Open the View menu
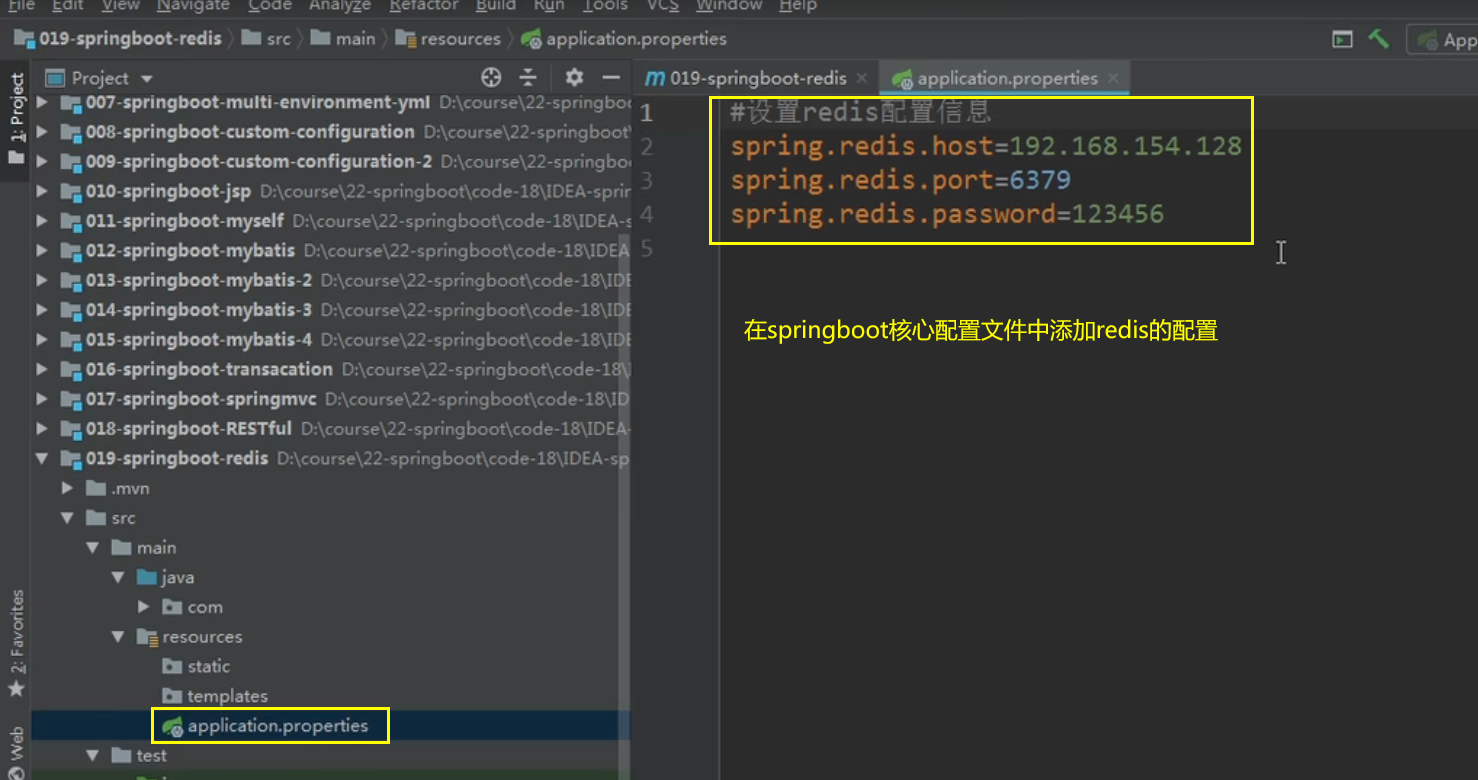This screenshot has width=1478, height=780. (121, 5)
